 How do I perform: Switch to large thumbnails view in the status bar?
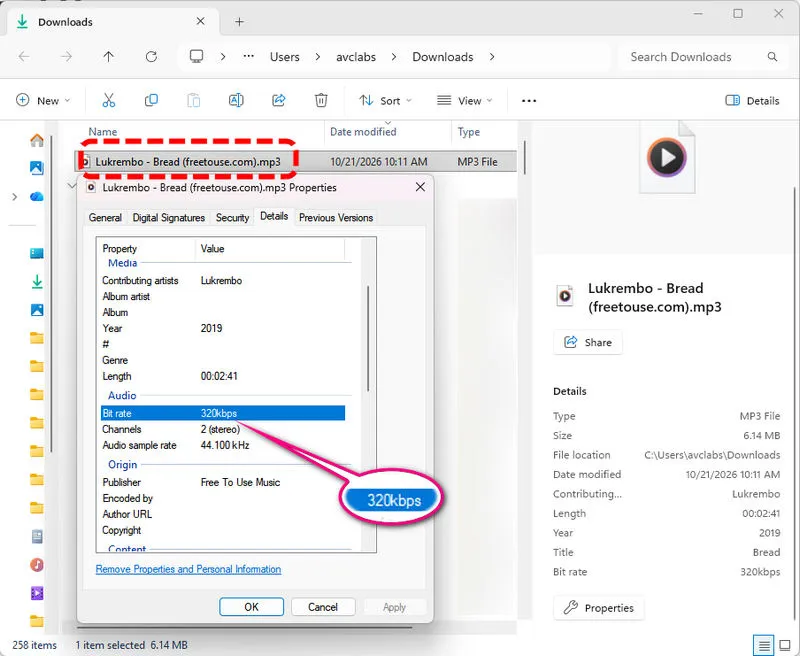point(785,645)
